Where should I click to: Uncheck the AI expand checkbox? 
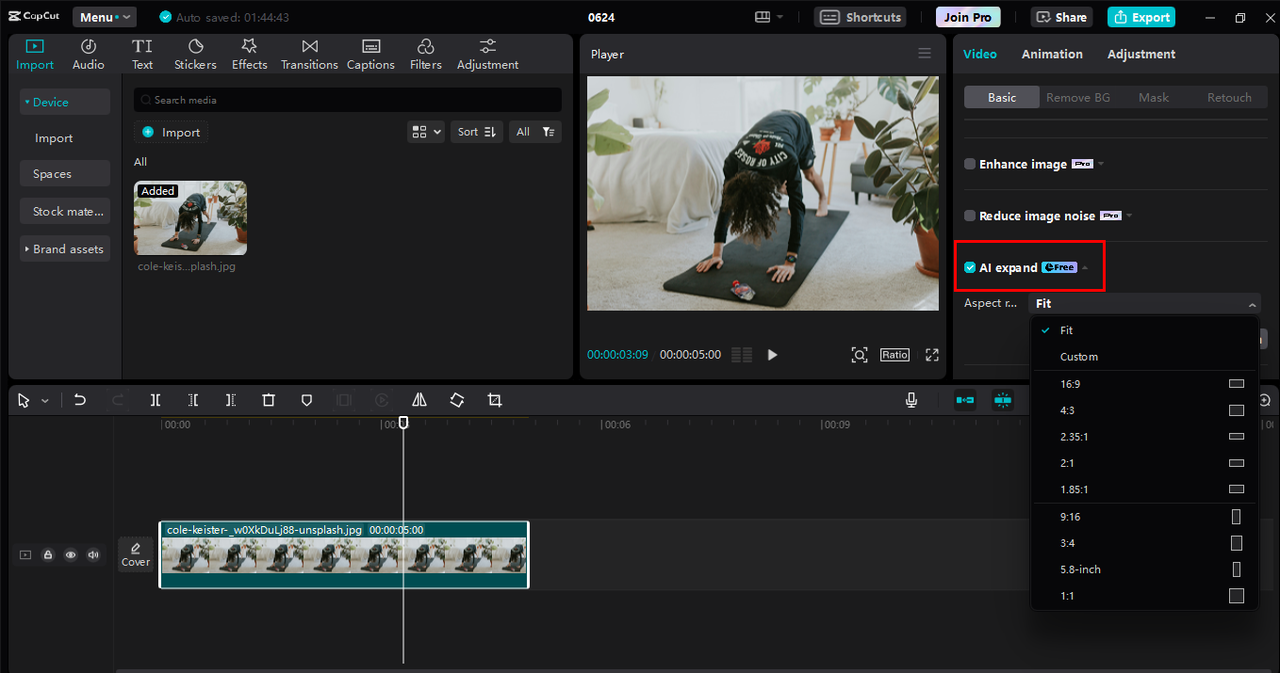click(x=970, y=268)
